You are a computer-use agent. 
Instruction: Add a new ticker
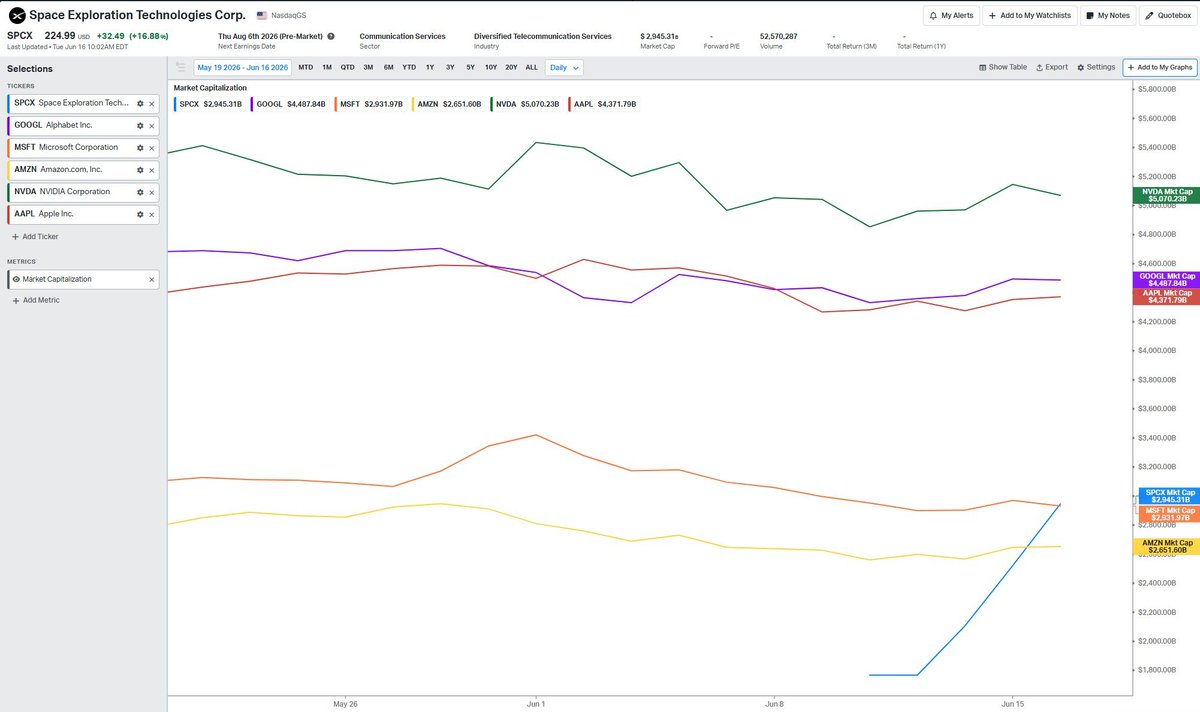pyautogui.click(x=34, y=237)
